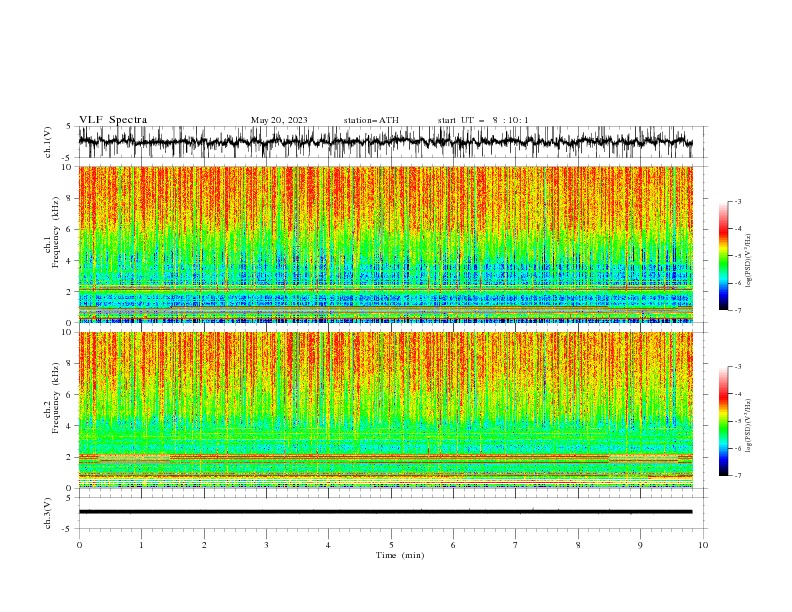Click time axis tick label "9"

point(640,545)
